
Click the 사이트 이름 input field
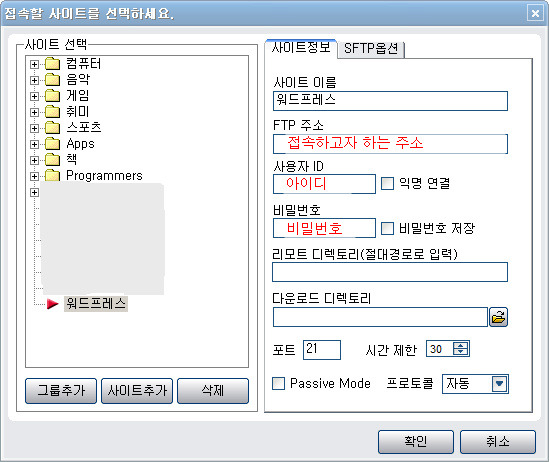390,101
